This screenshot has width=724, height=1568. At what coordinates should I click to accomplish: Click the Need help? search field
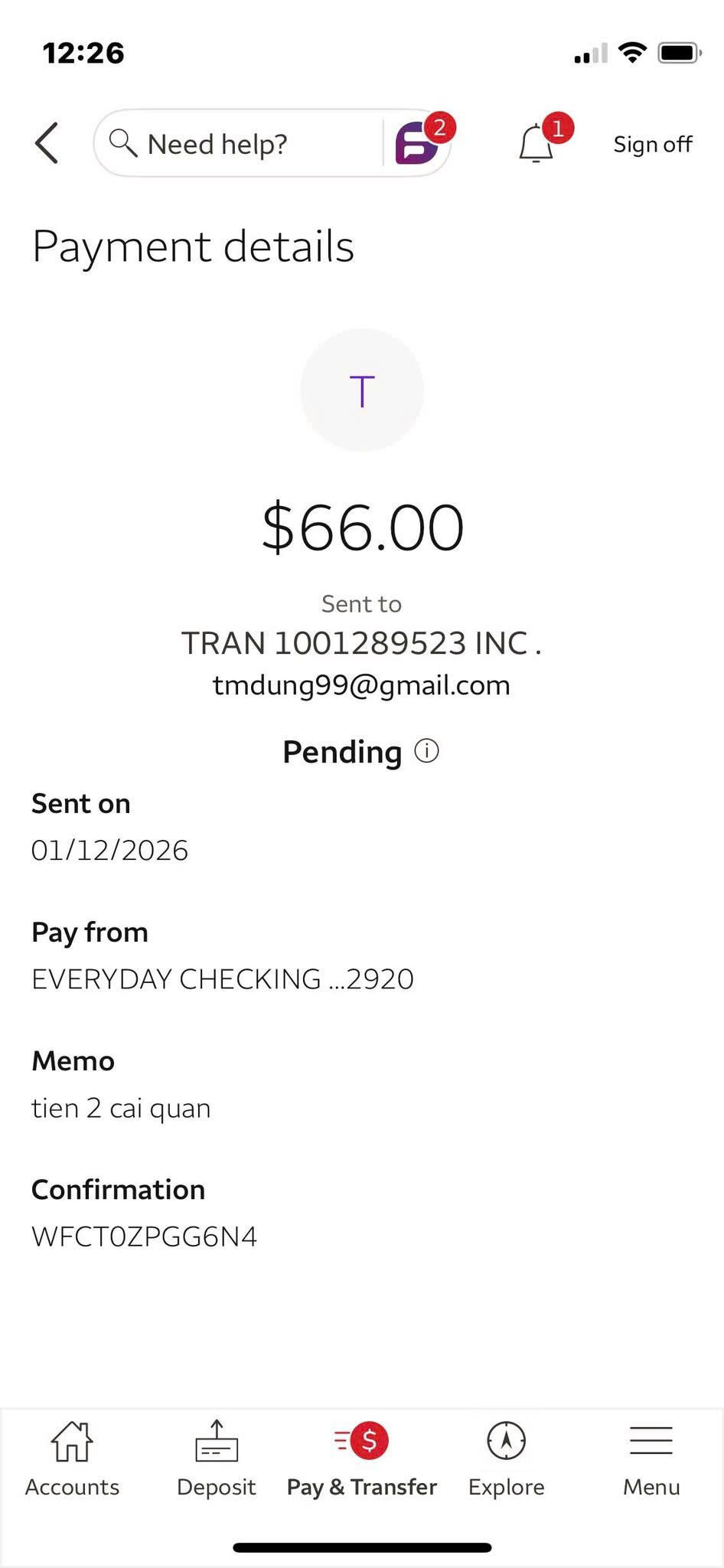click(x=237, y=144)
